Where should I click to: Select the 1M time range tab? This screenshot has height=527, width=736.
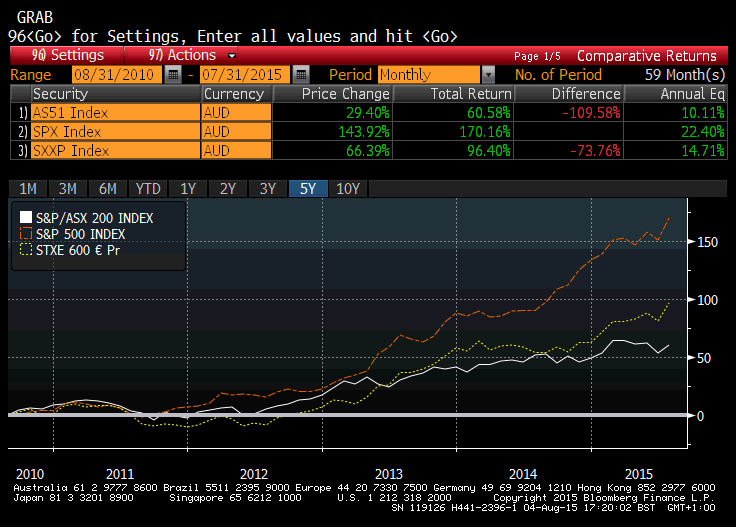[x=28, y=189]
